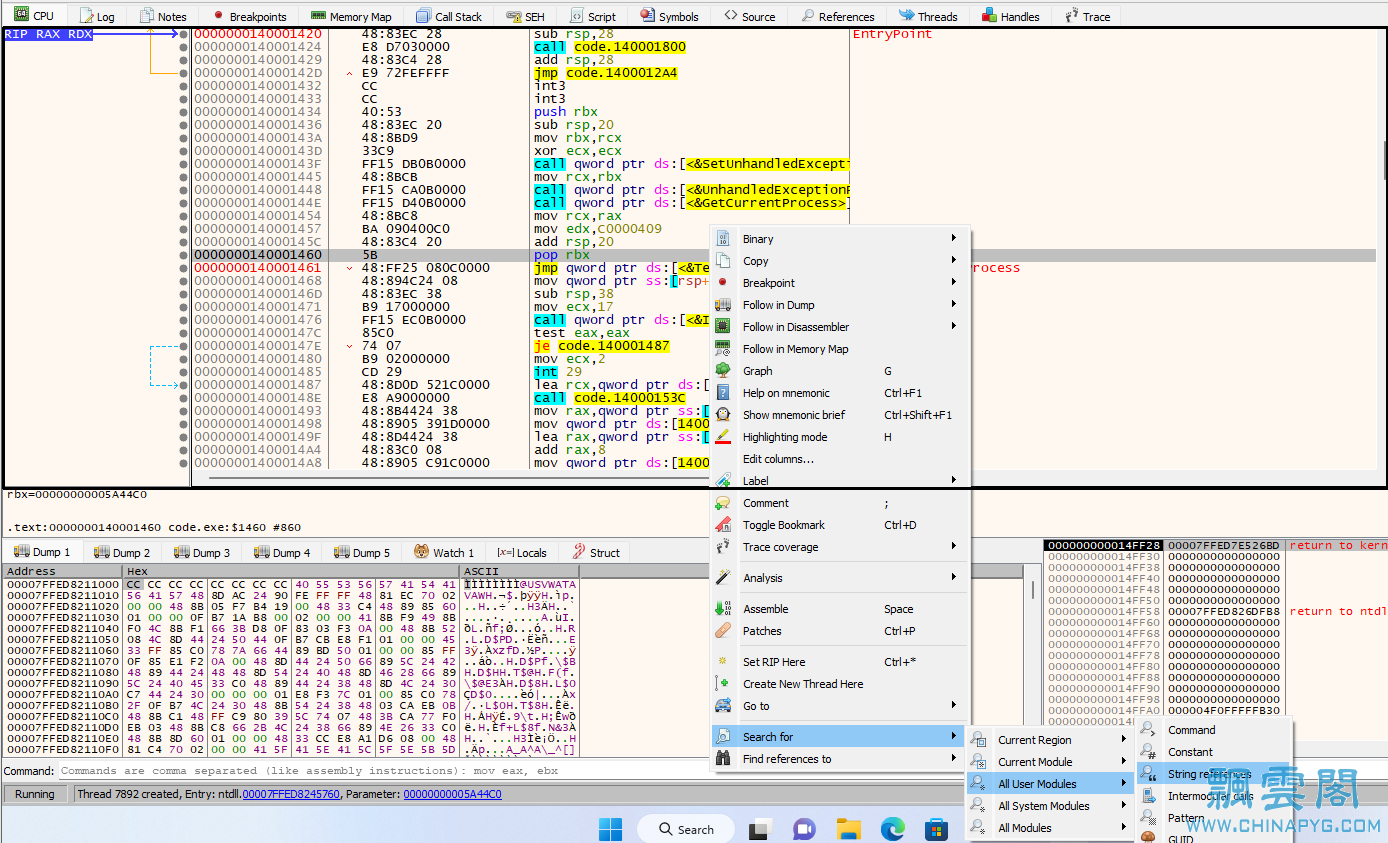Toggle breakpoint dot at address 0000000140001460
The height and width of the screenshot is (843, 1388).
184,255
